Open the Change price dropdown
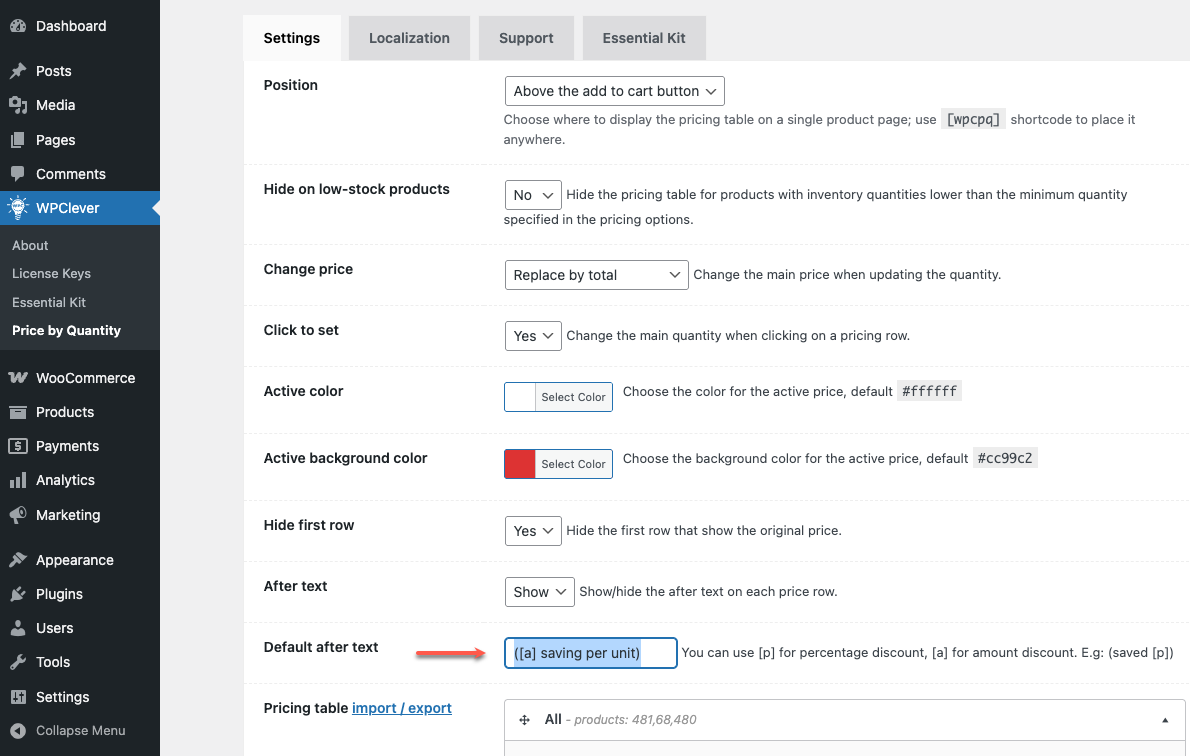 (x=597, y=275)
